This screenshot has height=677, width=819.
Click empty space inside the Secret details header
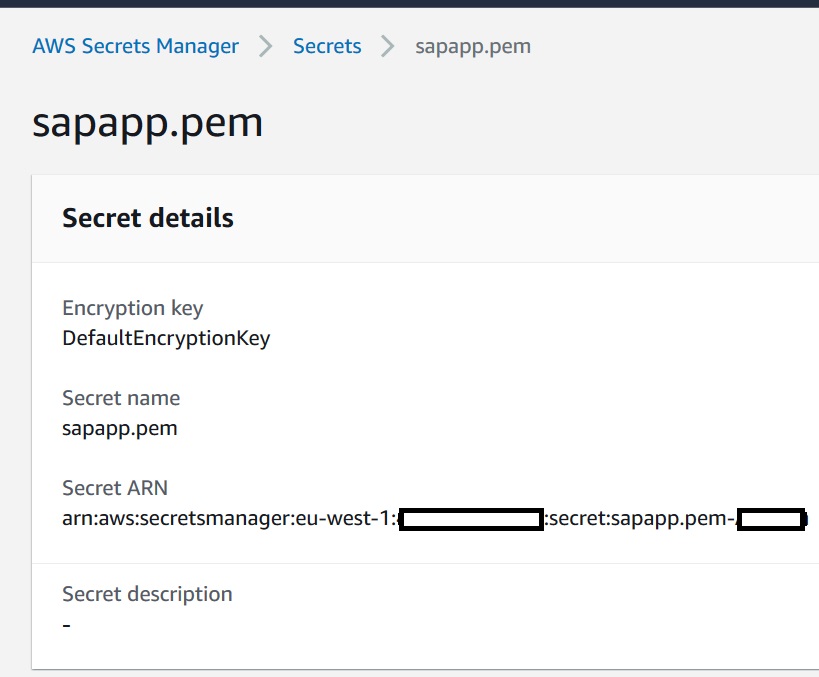pos(522,218)
